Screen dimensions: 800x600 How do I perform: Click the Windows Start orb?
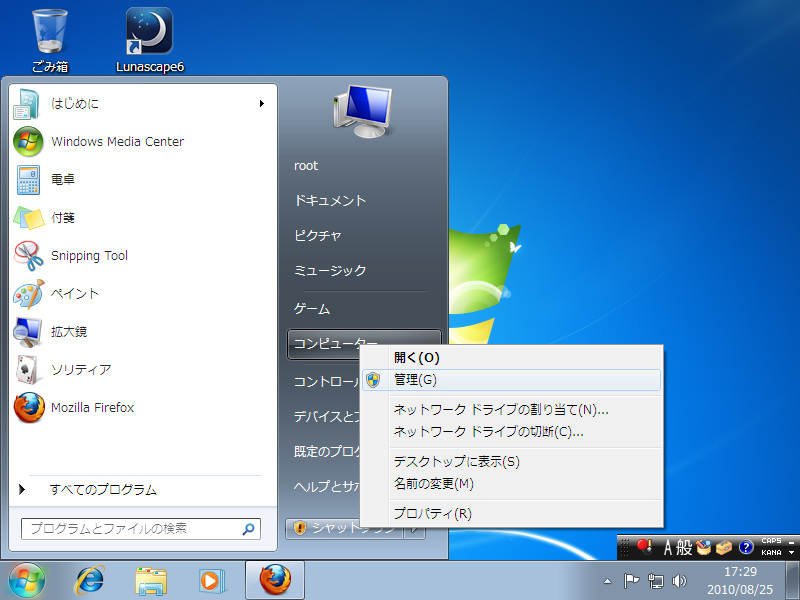point(26,581)
